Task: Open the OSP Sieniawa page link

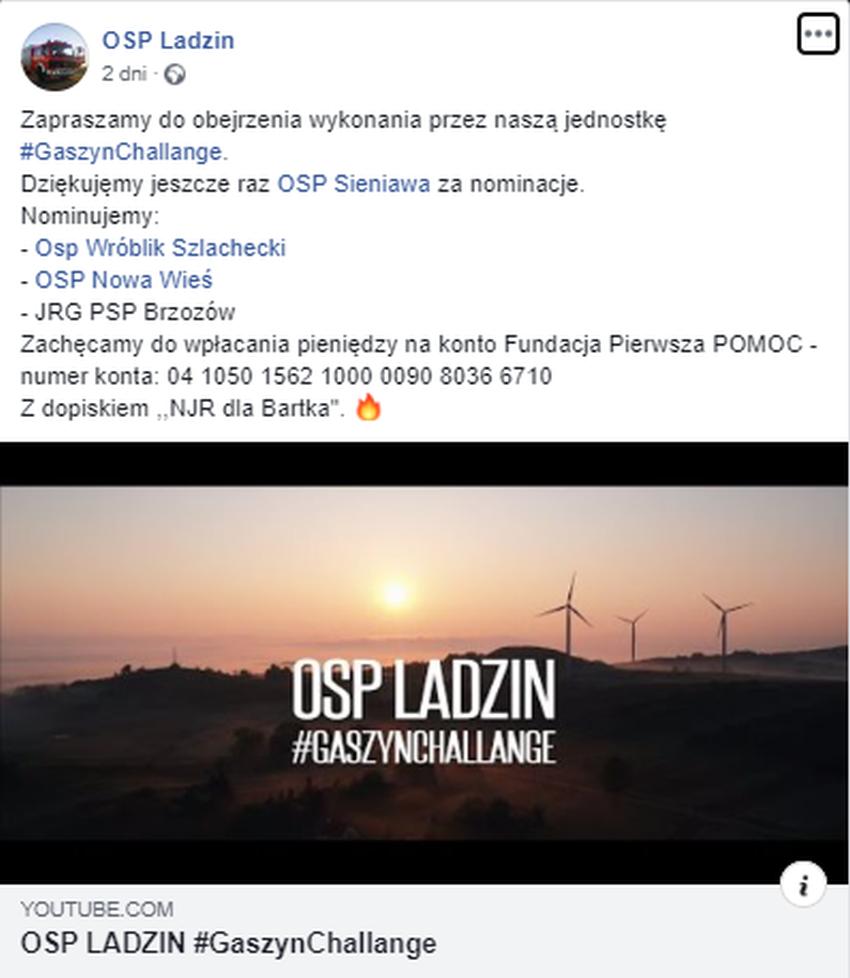Action: click(x=354, y=184)
